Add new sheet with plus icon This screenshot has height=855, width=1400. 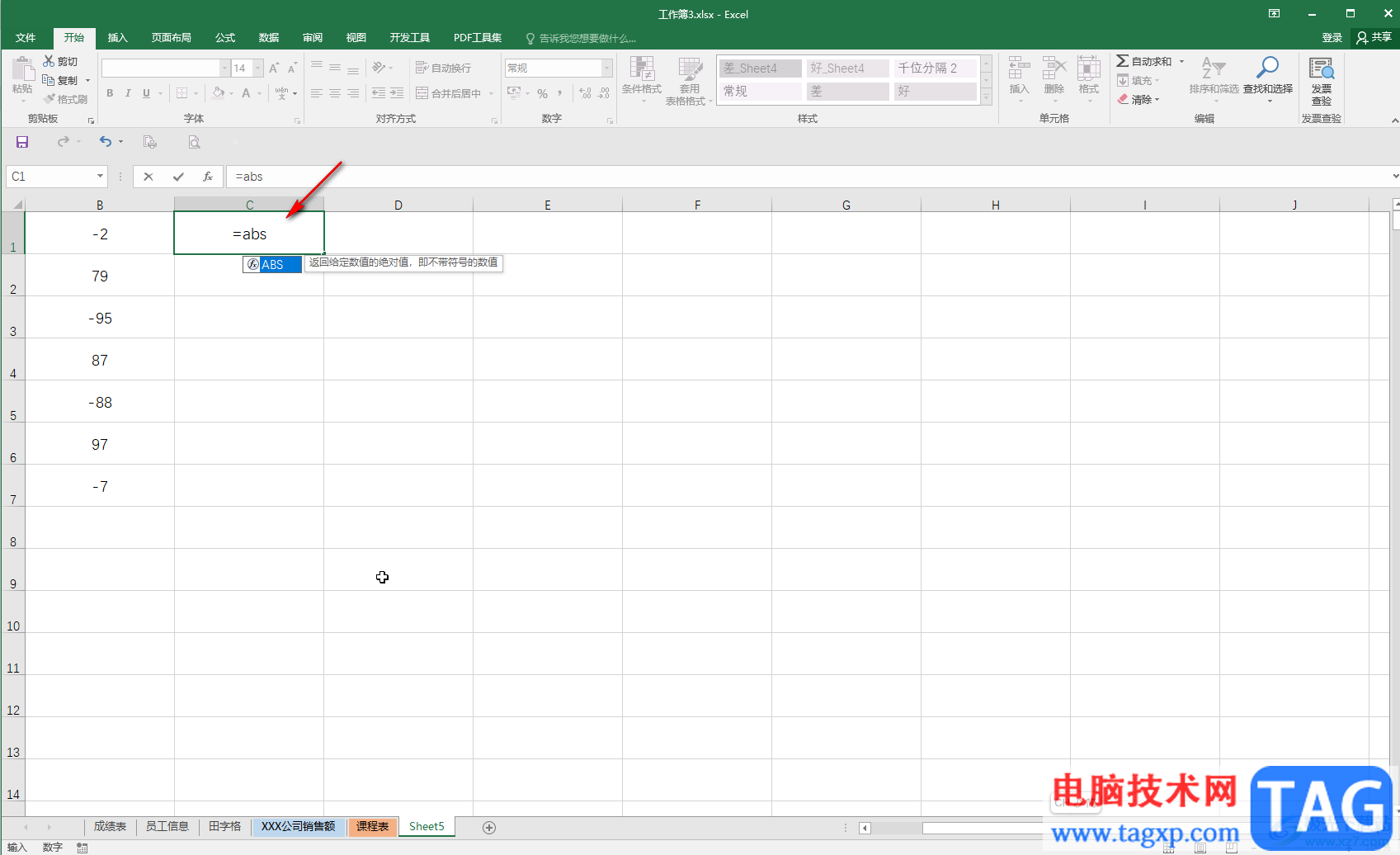(x=489, y=827)
